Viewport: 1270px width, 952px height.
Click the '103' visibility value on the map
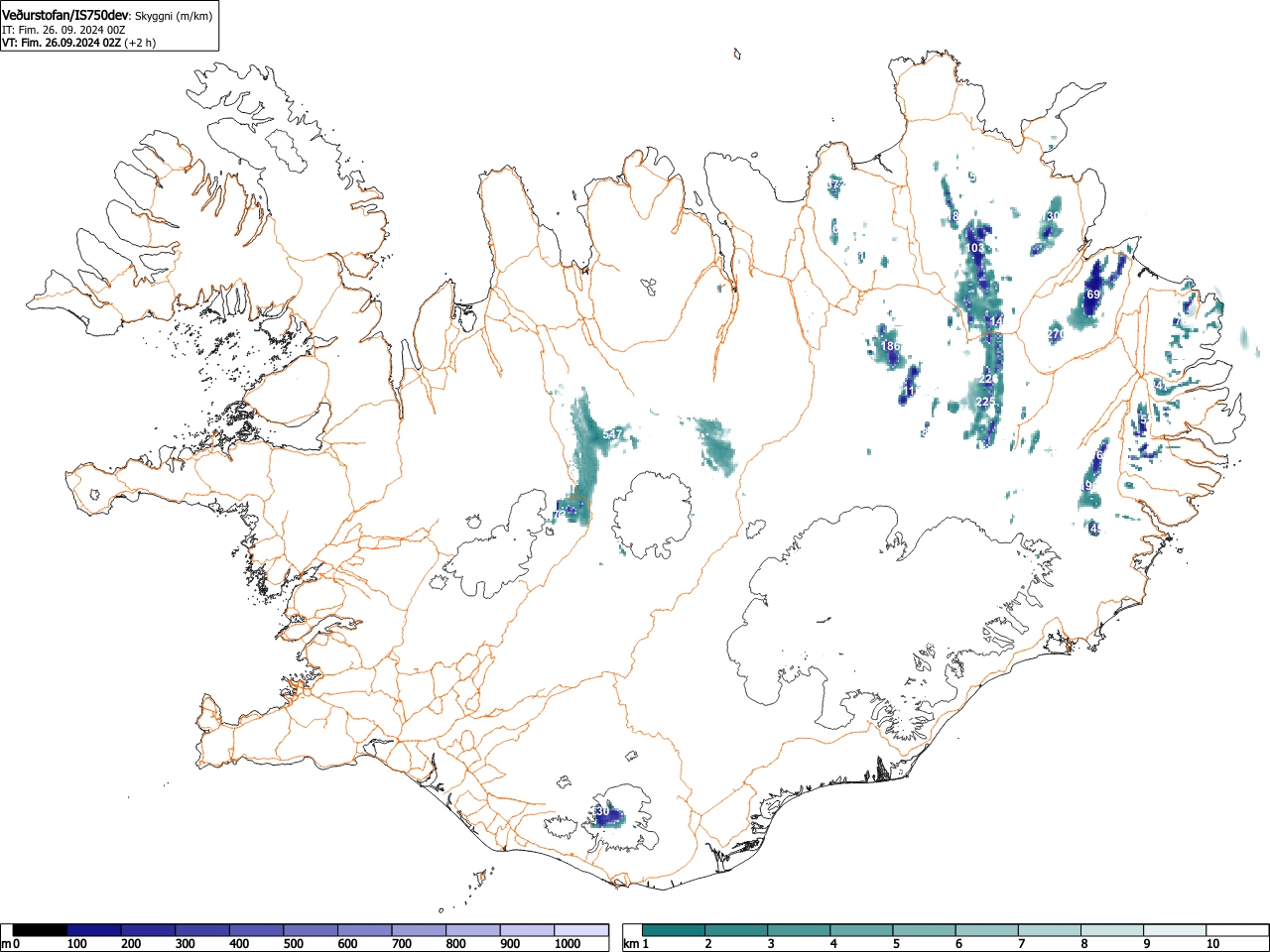pos(975,247)
